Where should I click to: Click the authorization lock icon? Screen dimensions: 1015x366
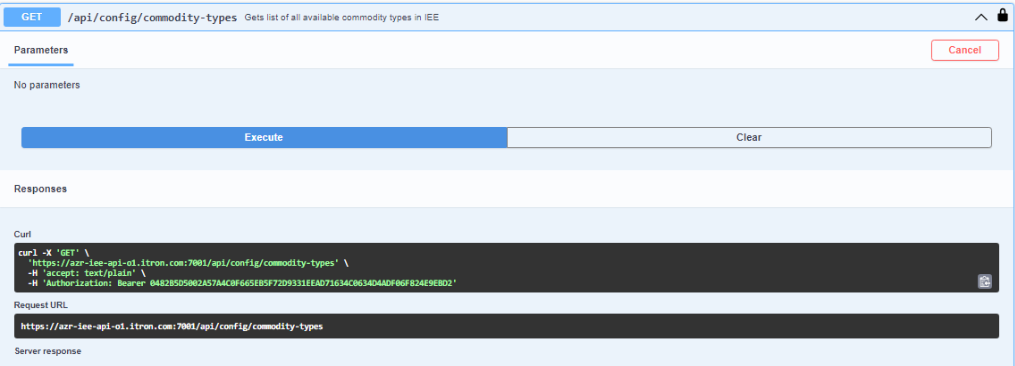[1002, 16]
